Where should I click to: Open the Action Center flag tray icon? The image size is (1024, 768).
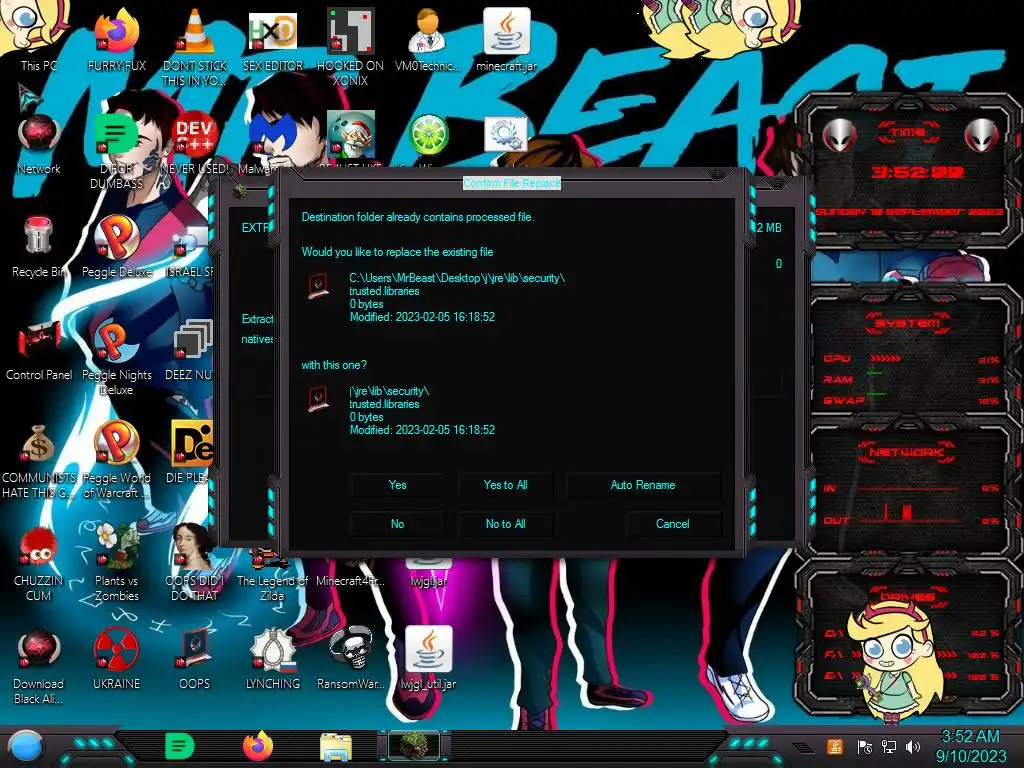click(864, 746)
